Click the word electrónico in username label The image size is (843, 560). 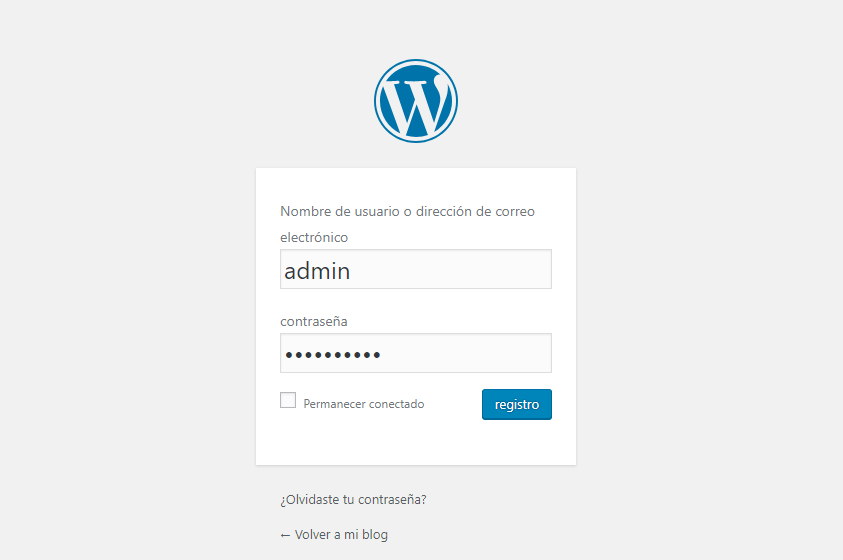tap(314, 237)
